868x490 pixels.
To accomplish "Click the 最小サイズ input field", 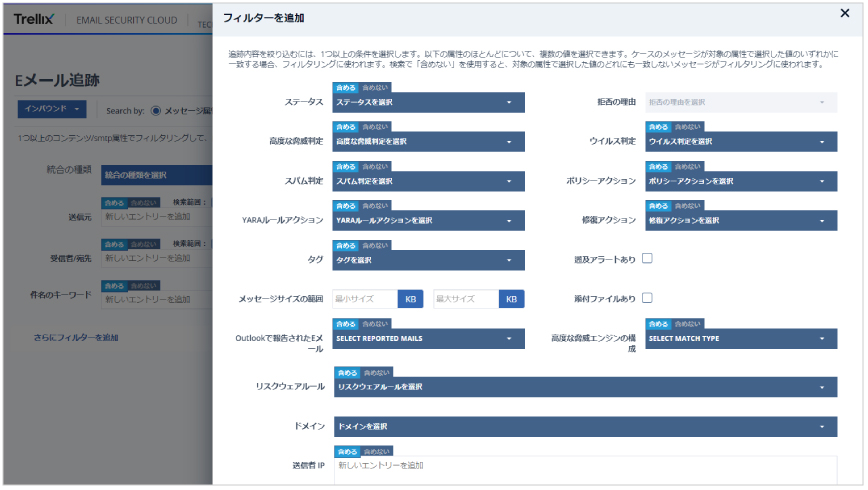I will pyautogui.click(x=365, y=299).
